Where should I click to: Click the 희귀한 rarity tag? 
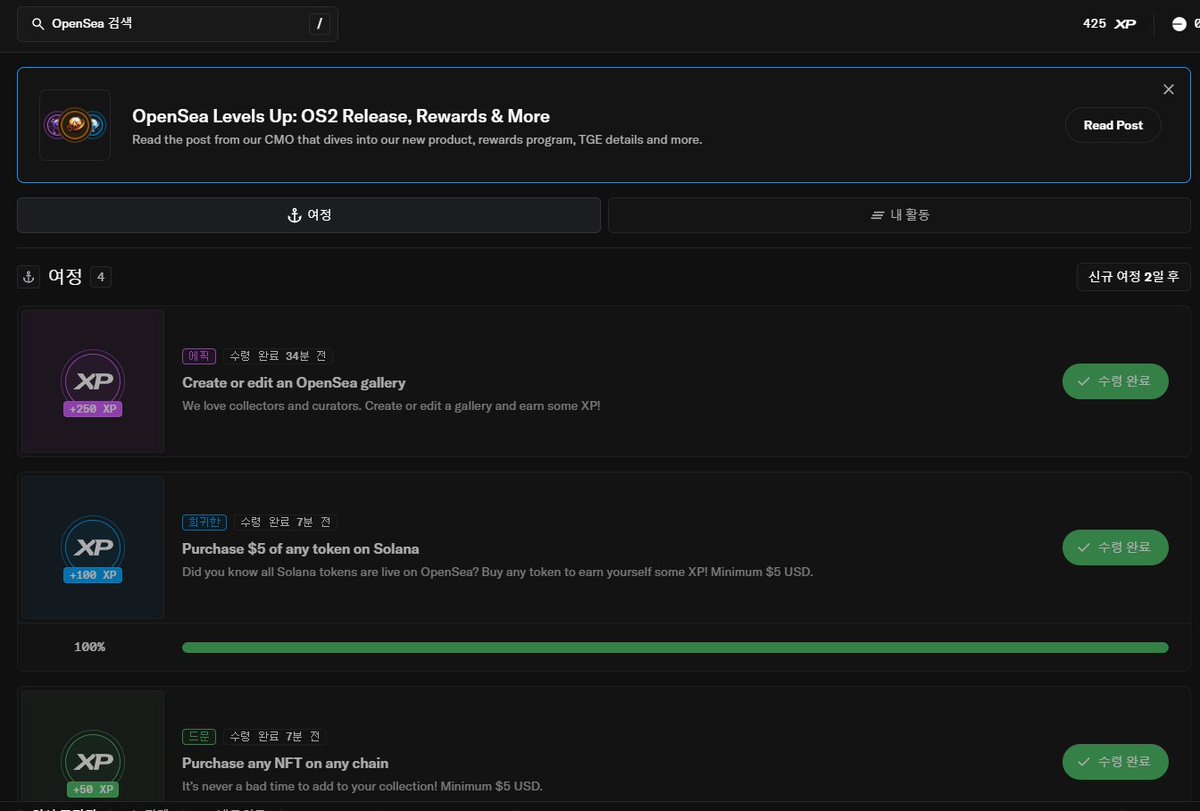point(205,522)
